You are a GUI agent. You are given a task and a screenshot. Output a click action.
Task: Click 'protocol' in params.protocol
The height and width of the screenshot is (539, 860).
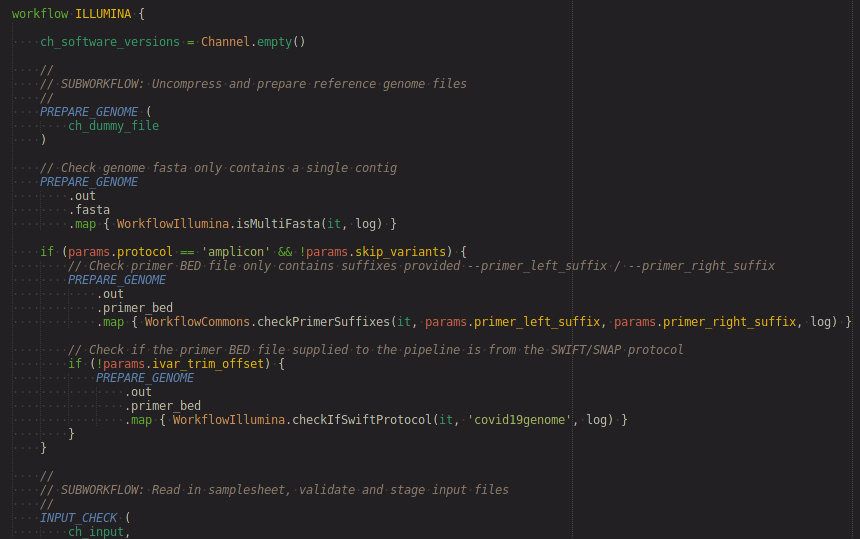pos(145,252)
